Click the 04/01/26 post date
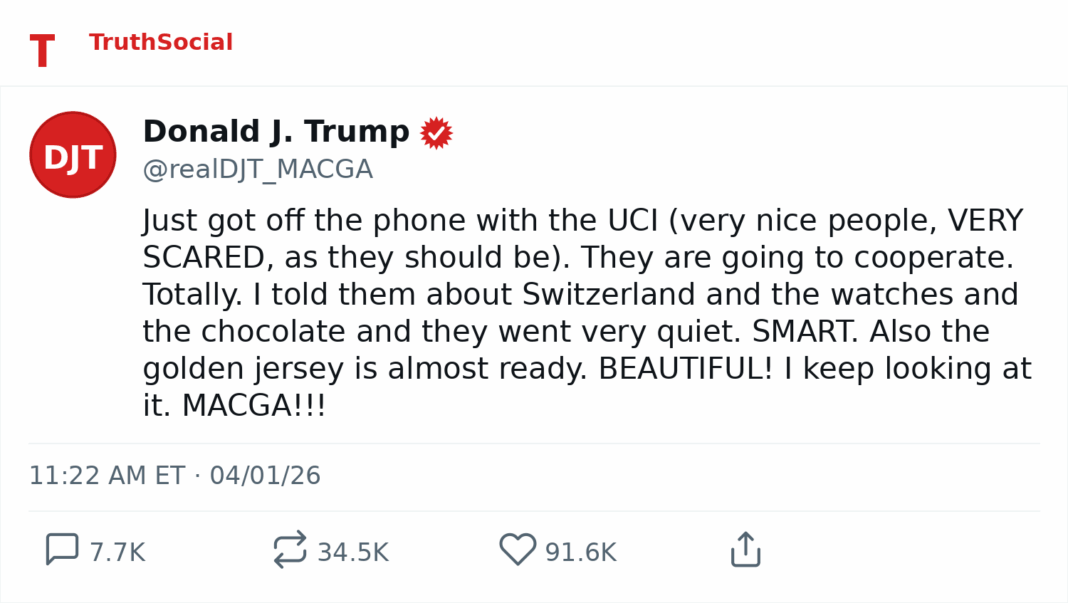The width and height of the screenshot is (1068, 603). (265, 475)
